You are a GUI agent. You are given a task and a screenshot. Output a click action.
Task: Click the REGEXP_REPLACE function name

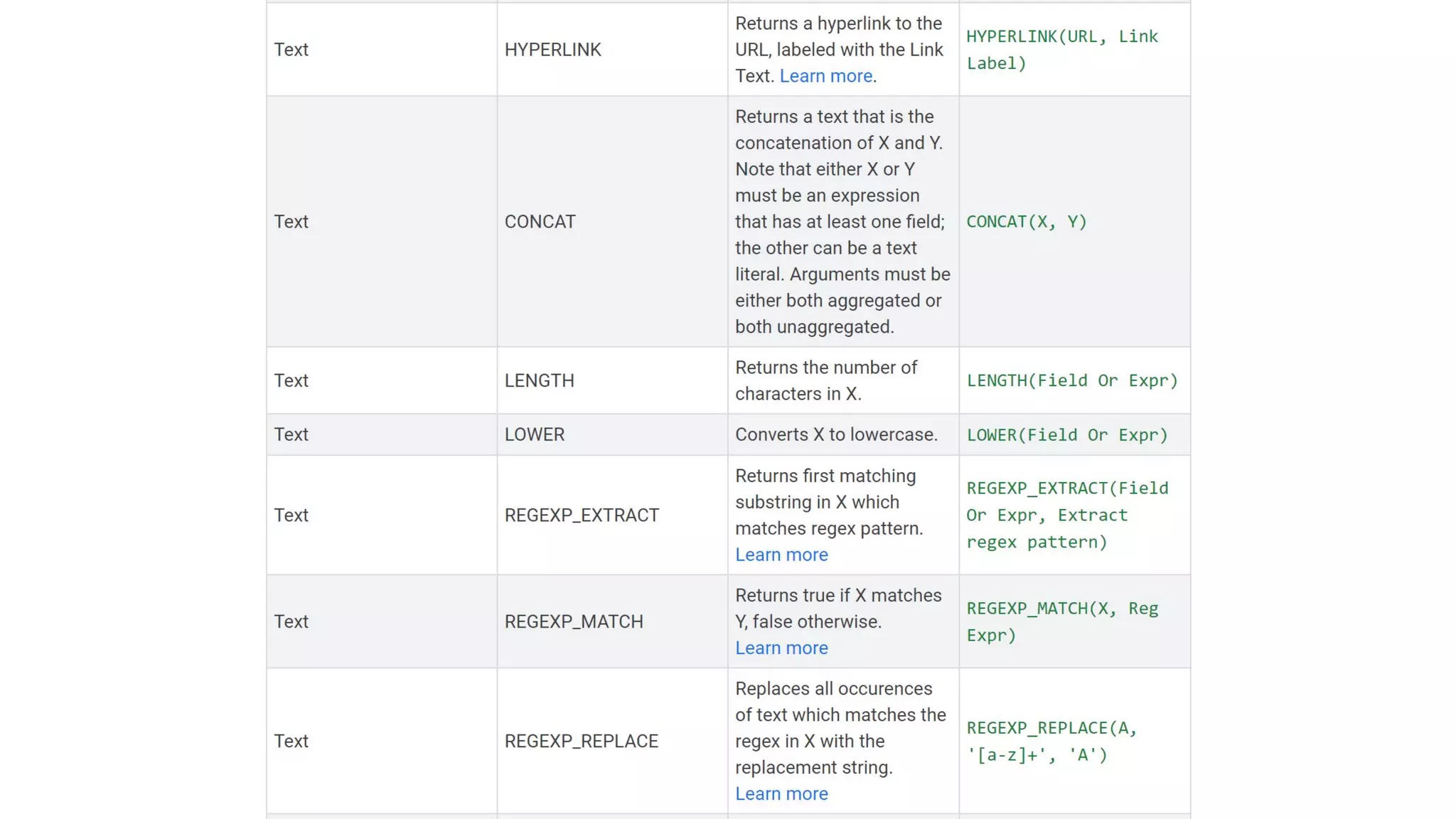[581, 742]
